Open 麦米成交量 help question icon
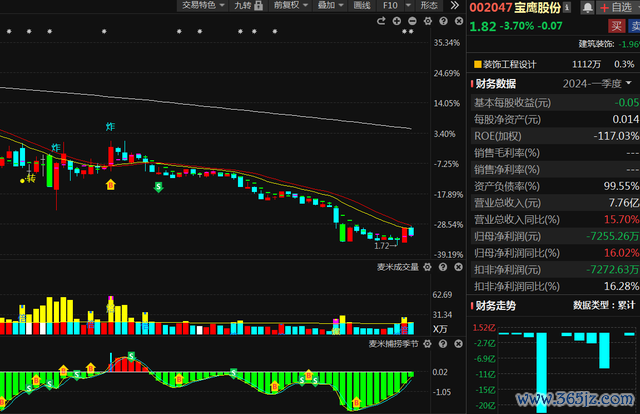This screenshot has height=414, width=640. (x=443, y=267)
